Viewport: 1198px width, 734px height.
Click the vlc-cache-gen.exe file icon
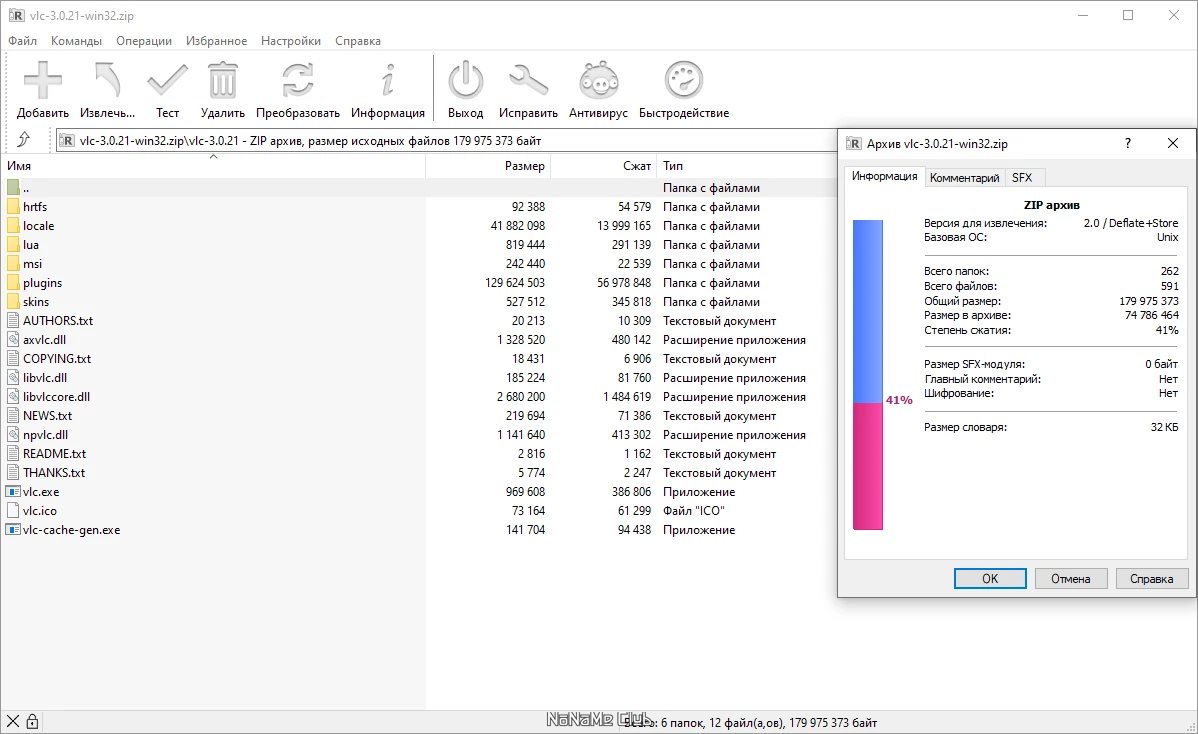[x=13, y=529]
